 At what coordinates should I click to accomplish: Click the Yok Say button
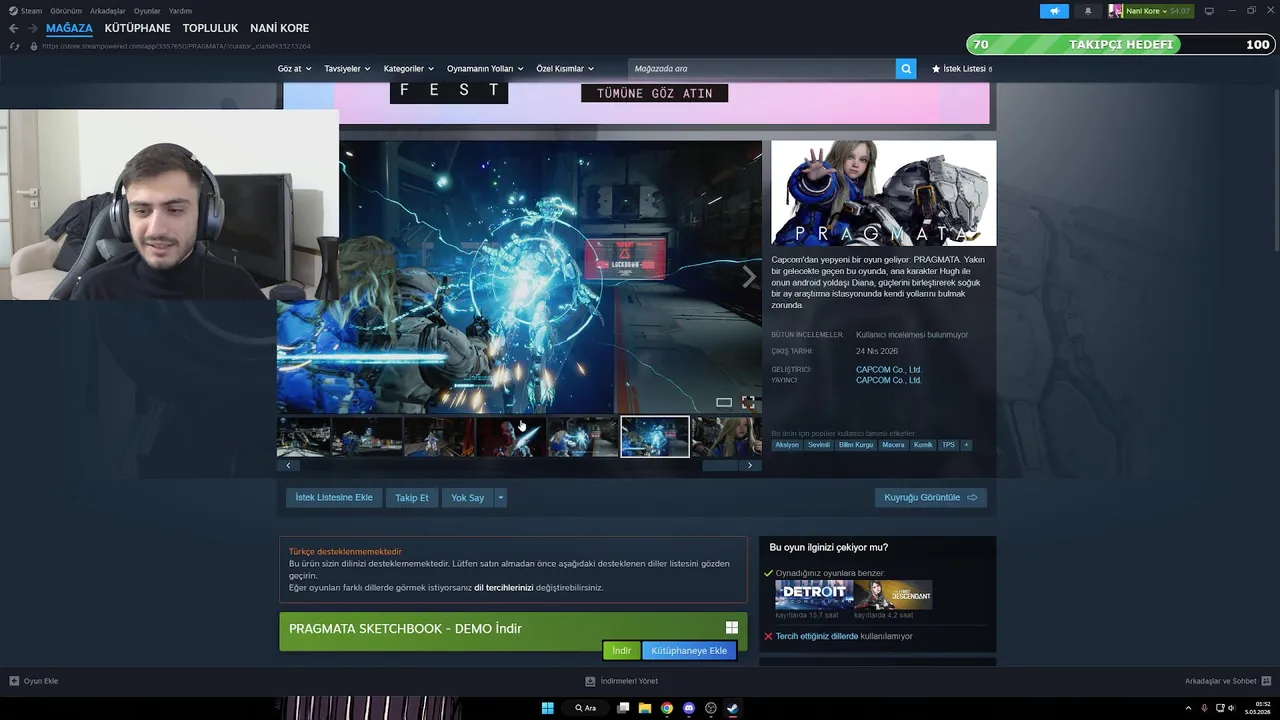pyautogui.click(x=467, y=497)
